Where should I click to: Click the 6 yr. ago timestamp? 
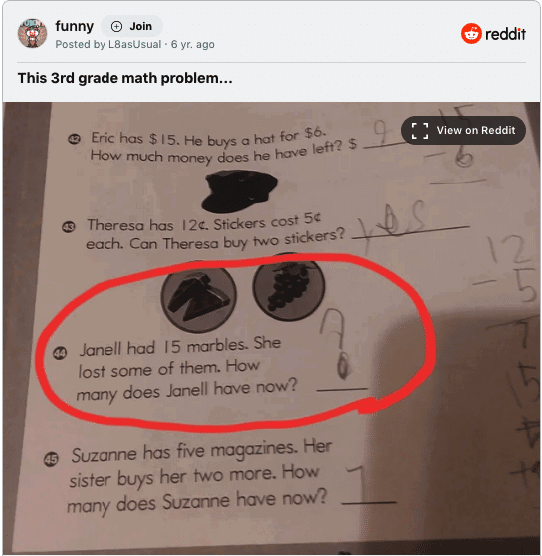tap(192, 44)
